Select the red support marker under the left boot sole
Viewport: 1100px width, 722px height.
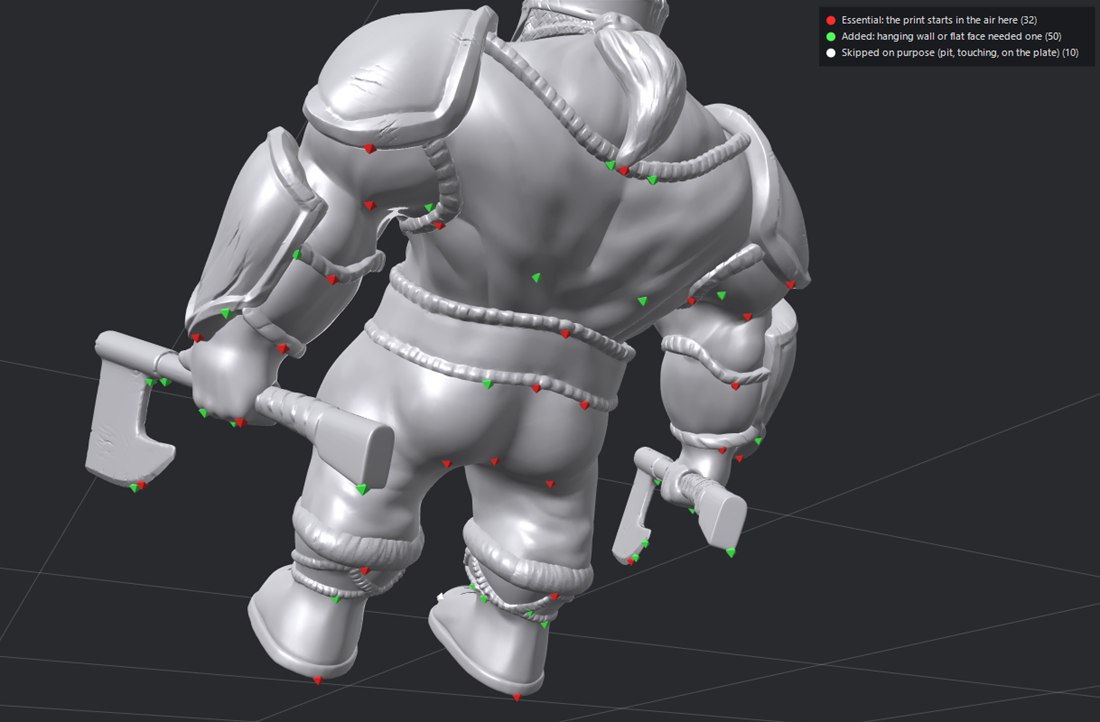[x=318, y=680]
